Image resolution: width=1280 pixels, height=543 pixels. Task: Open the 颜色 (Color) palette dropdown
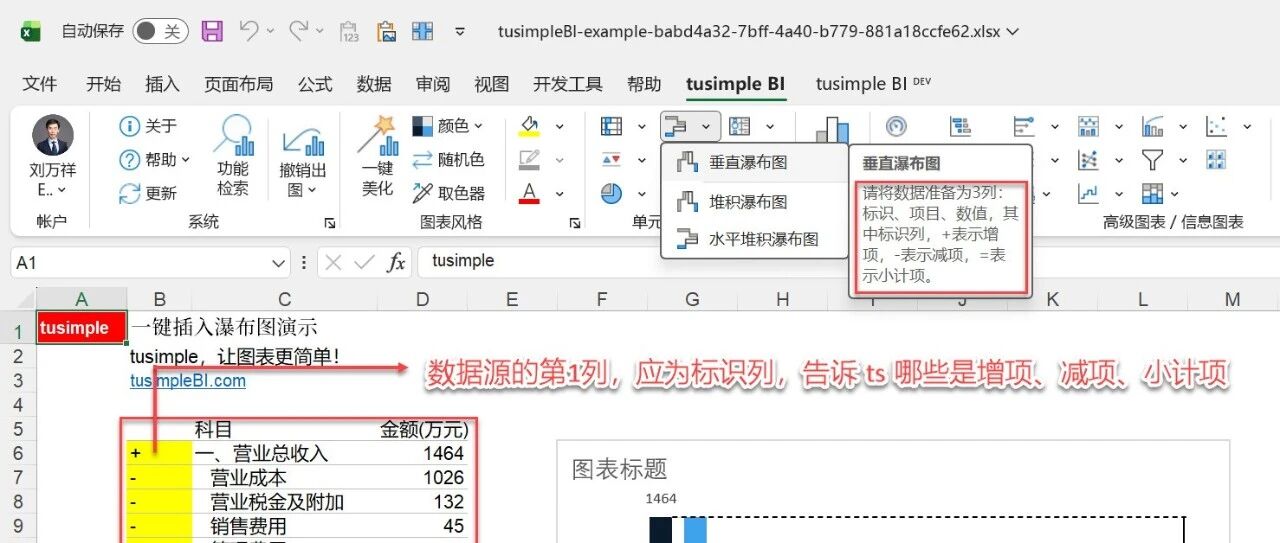(x=448, y=126)
